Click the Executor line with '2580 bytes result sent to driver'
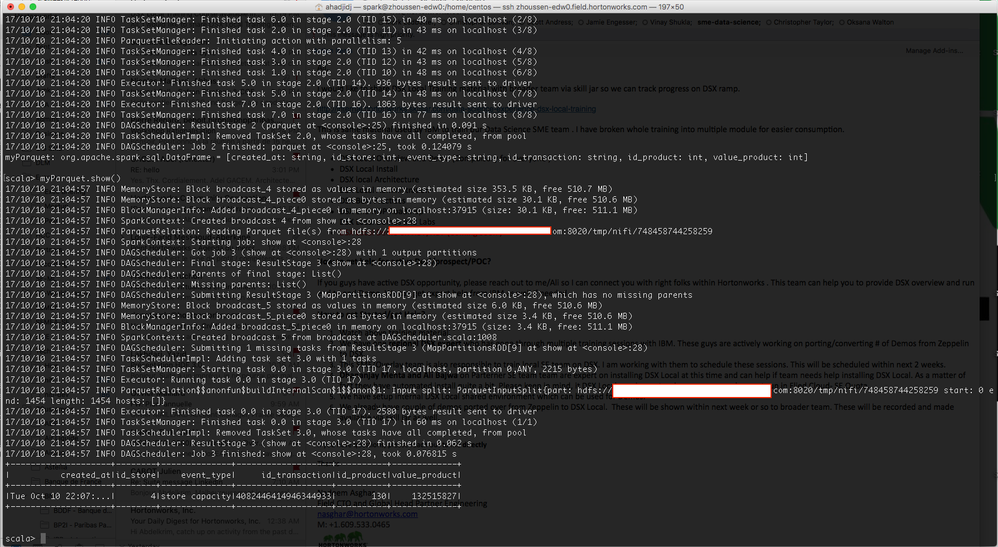998x547 pixels. pyautogui.click(x=271, y=411)
